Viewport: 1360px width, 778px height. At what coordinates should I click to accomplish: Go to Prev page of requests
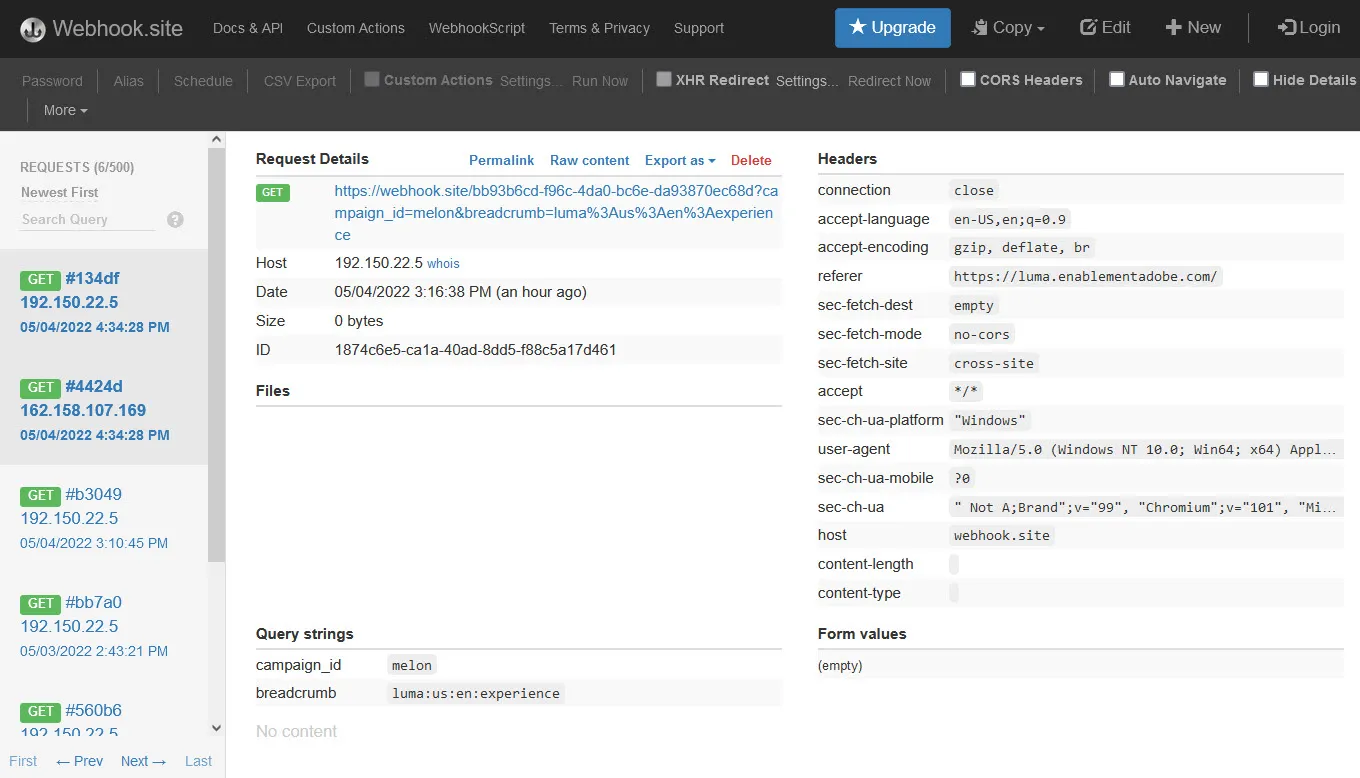80,761
